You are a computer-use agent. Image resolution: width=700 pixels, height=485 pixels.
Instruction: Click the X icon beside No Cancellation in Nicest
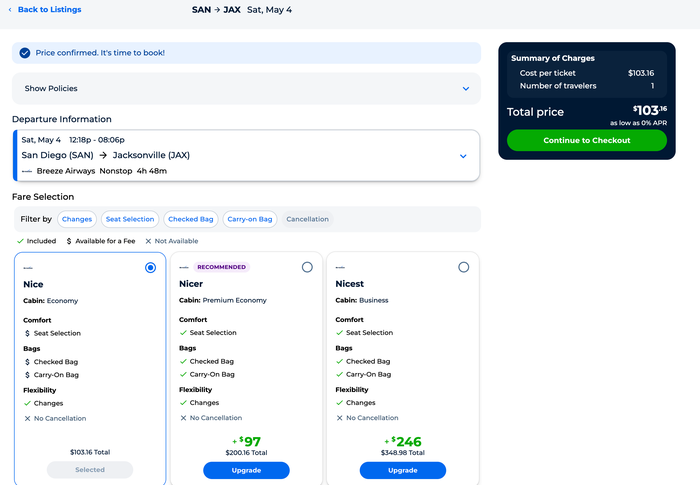pos(339,418)
